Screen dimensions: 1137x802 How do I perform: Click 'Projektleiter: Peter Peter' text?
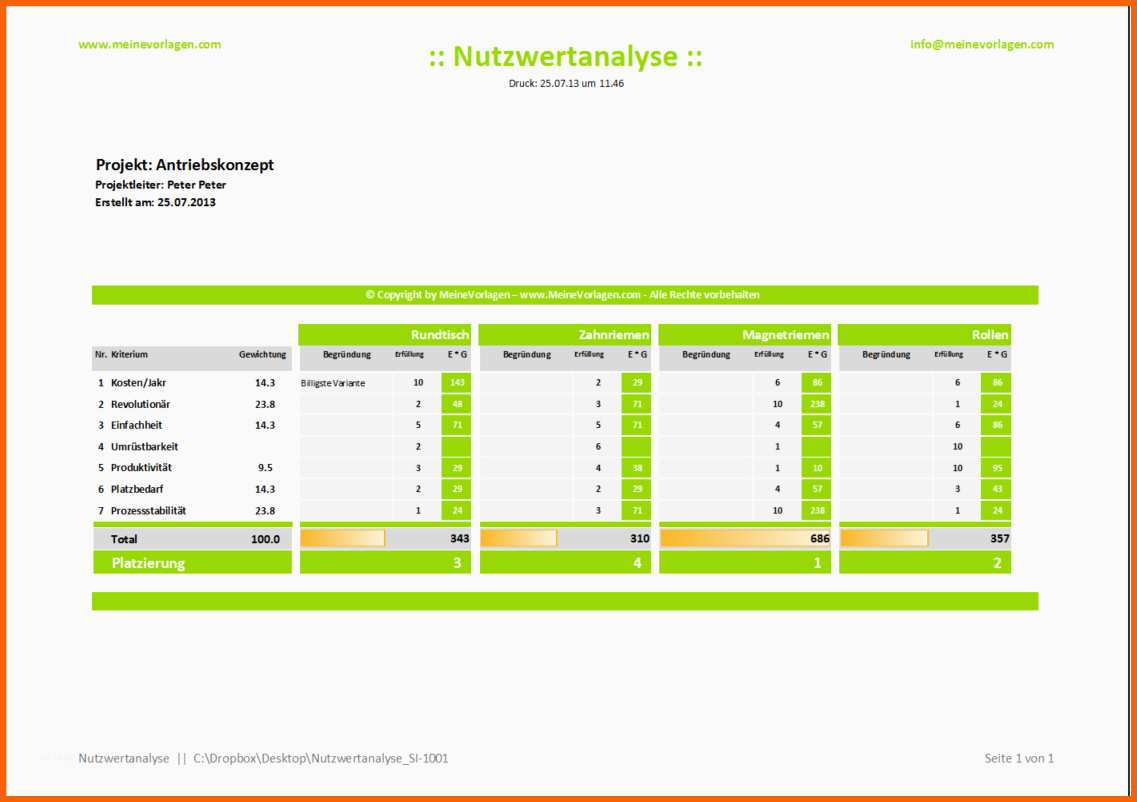(160, 185)
